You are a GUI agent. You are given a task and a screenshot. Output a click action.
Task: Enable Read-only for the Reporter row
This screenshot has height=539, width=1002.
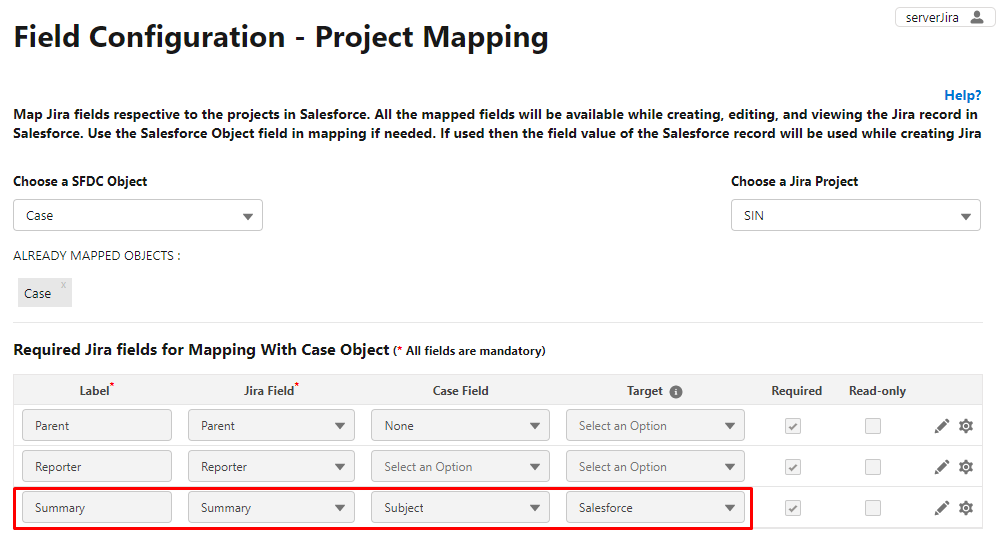872,467
